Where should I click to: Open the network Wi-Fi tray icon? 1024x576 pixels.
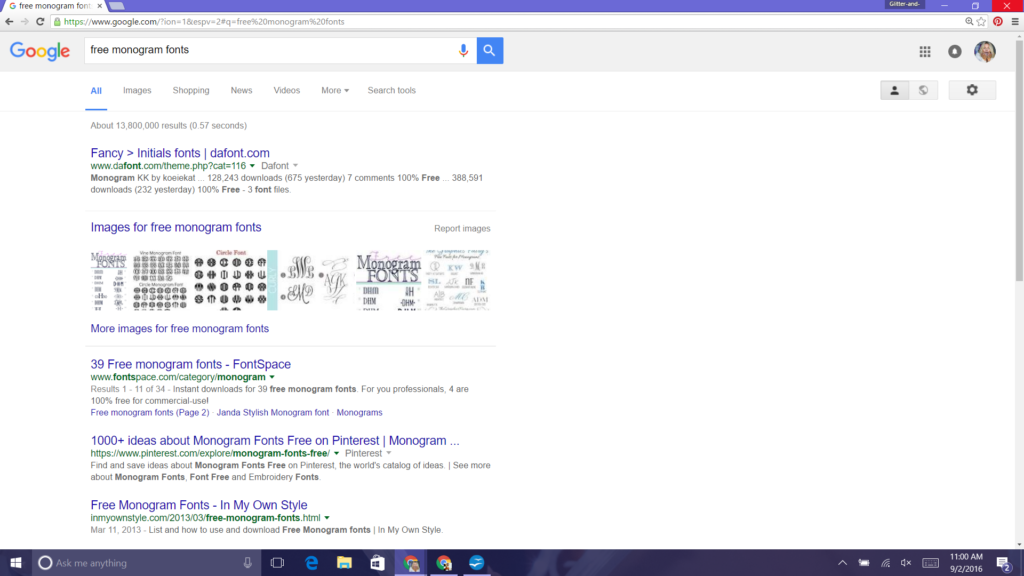tap(886, 563)
